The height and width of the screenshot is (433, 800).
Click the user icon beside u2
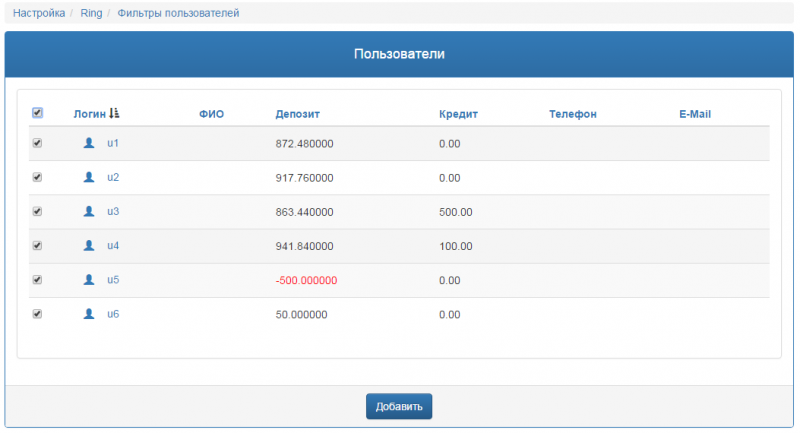pos(89,177)
